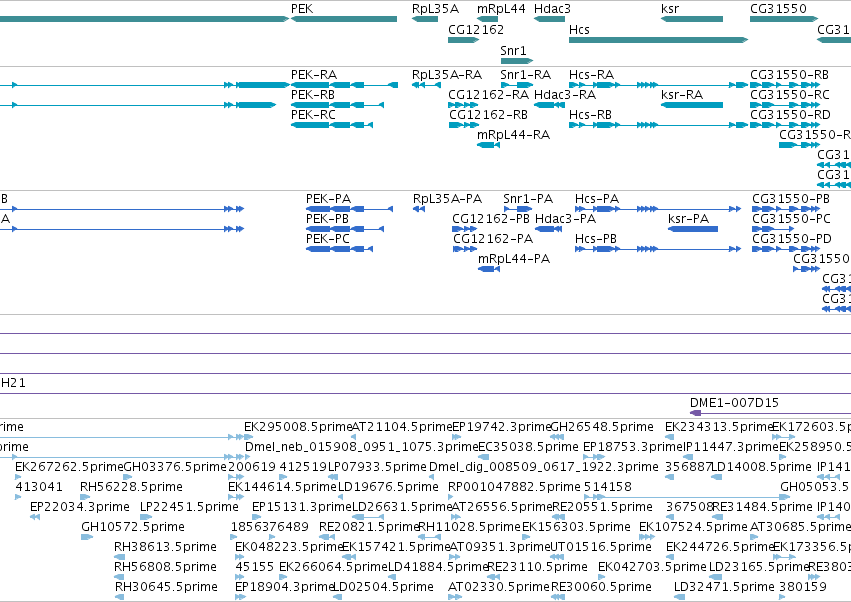
Task: Select transcript PEK-RC
Action: 332,125
